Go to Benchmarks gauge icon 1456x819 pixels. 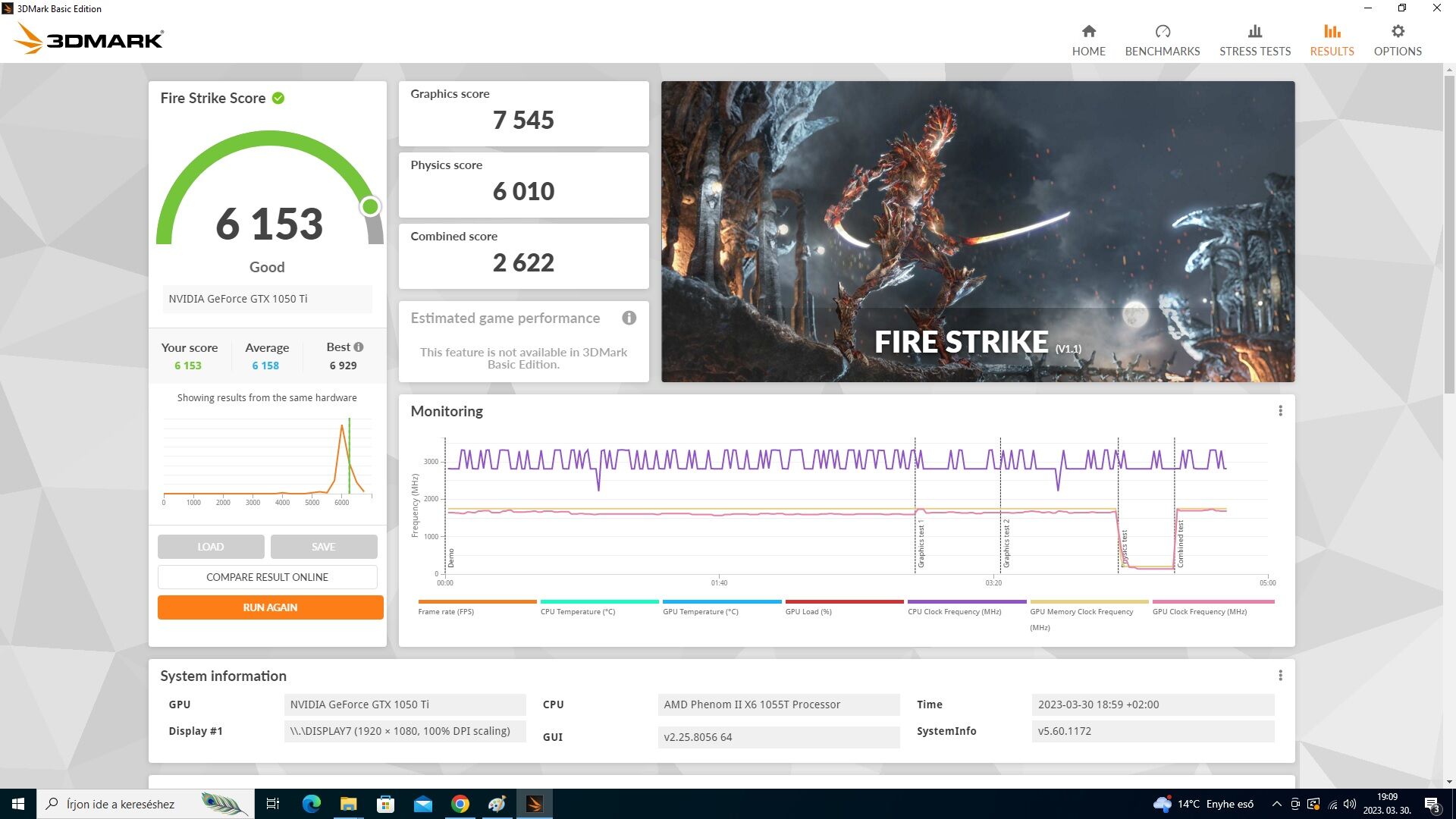pyautogui.click(x=1162, y=31)
